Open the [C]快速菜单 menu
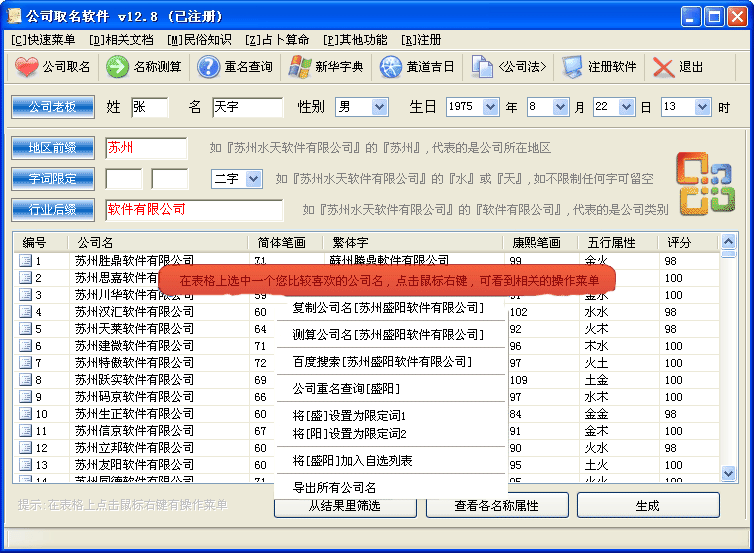Image resolution: width=754 pixels, height=553 pixels. tap(43, 40)
